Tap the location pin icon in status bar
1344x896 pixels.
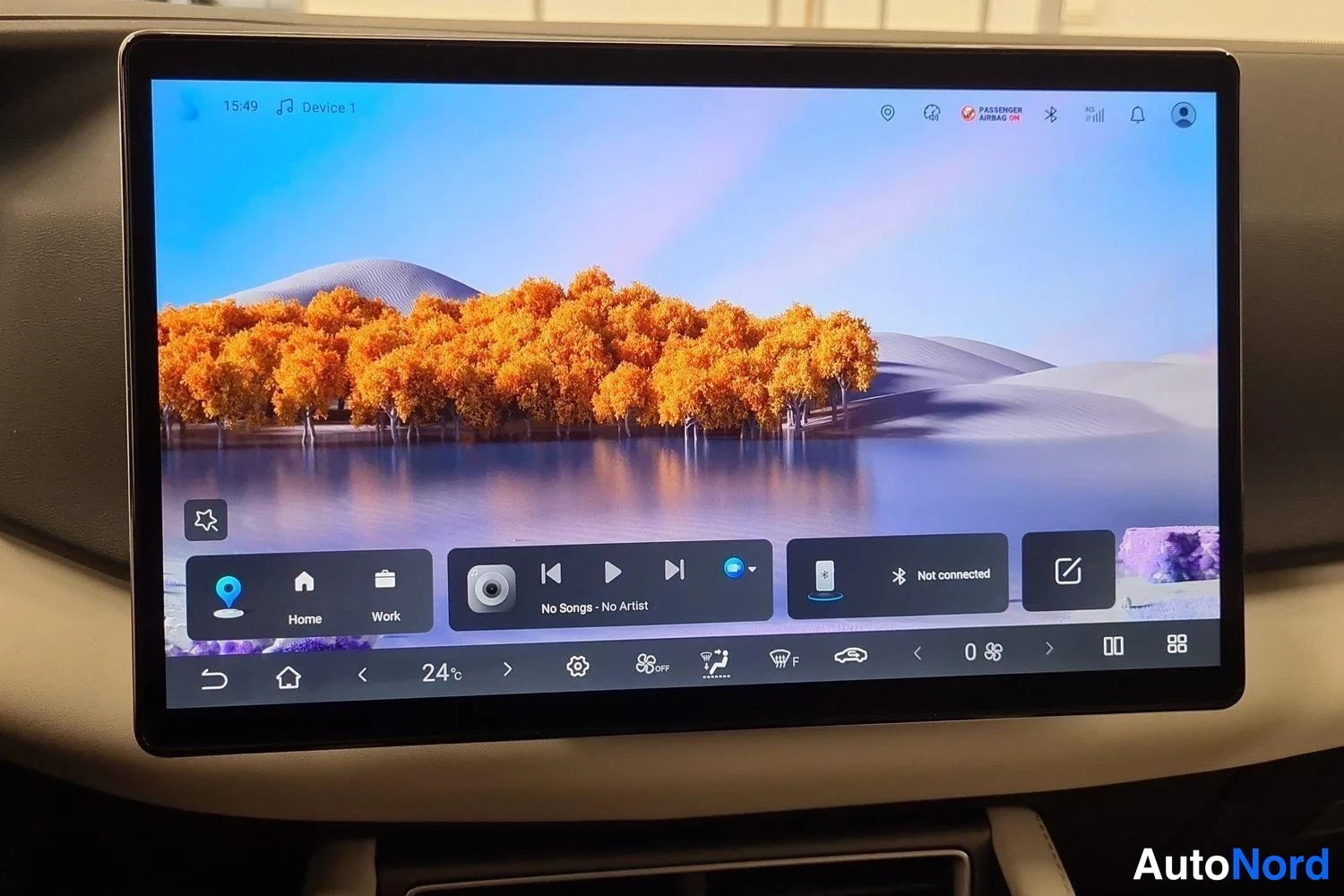pyautogui.click(x=887, y=113)
